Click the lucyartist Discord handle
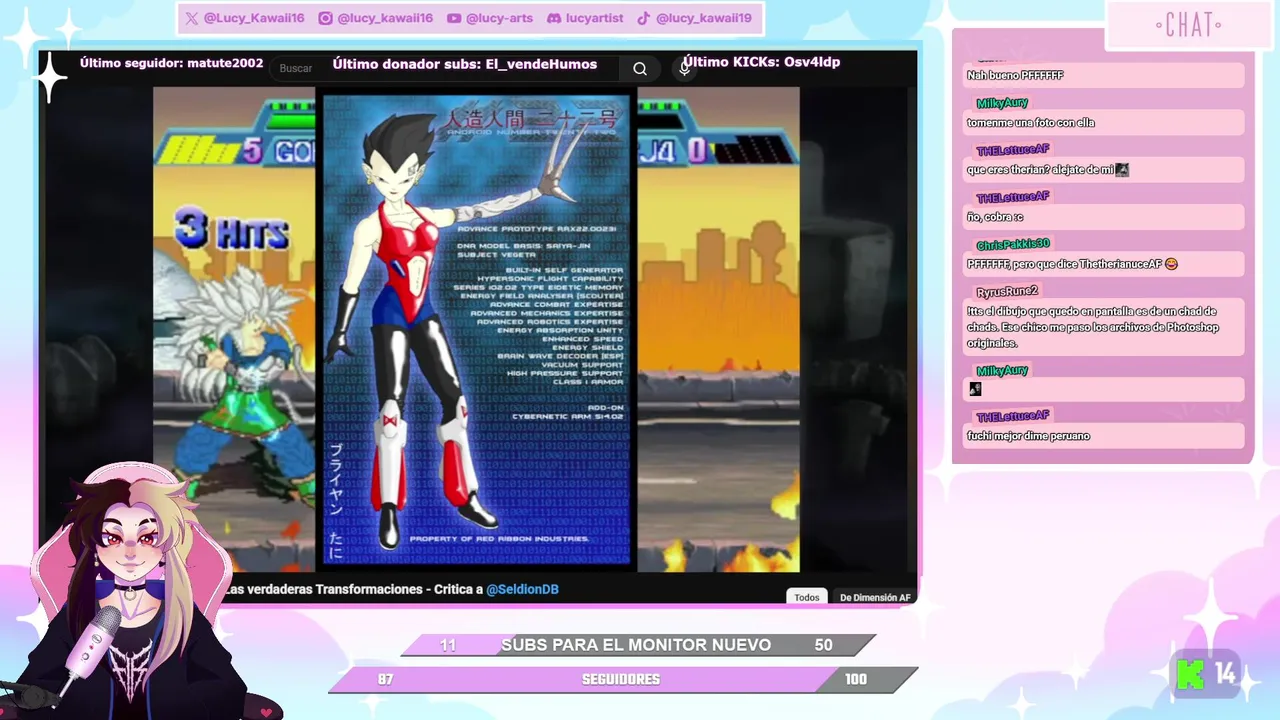 (x=594, y=18)
